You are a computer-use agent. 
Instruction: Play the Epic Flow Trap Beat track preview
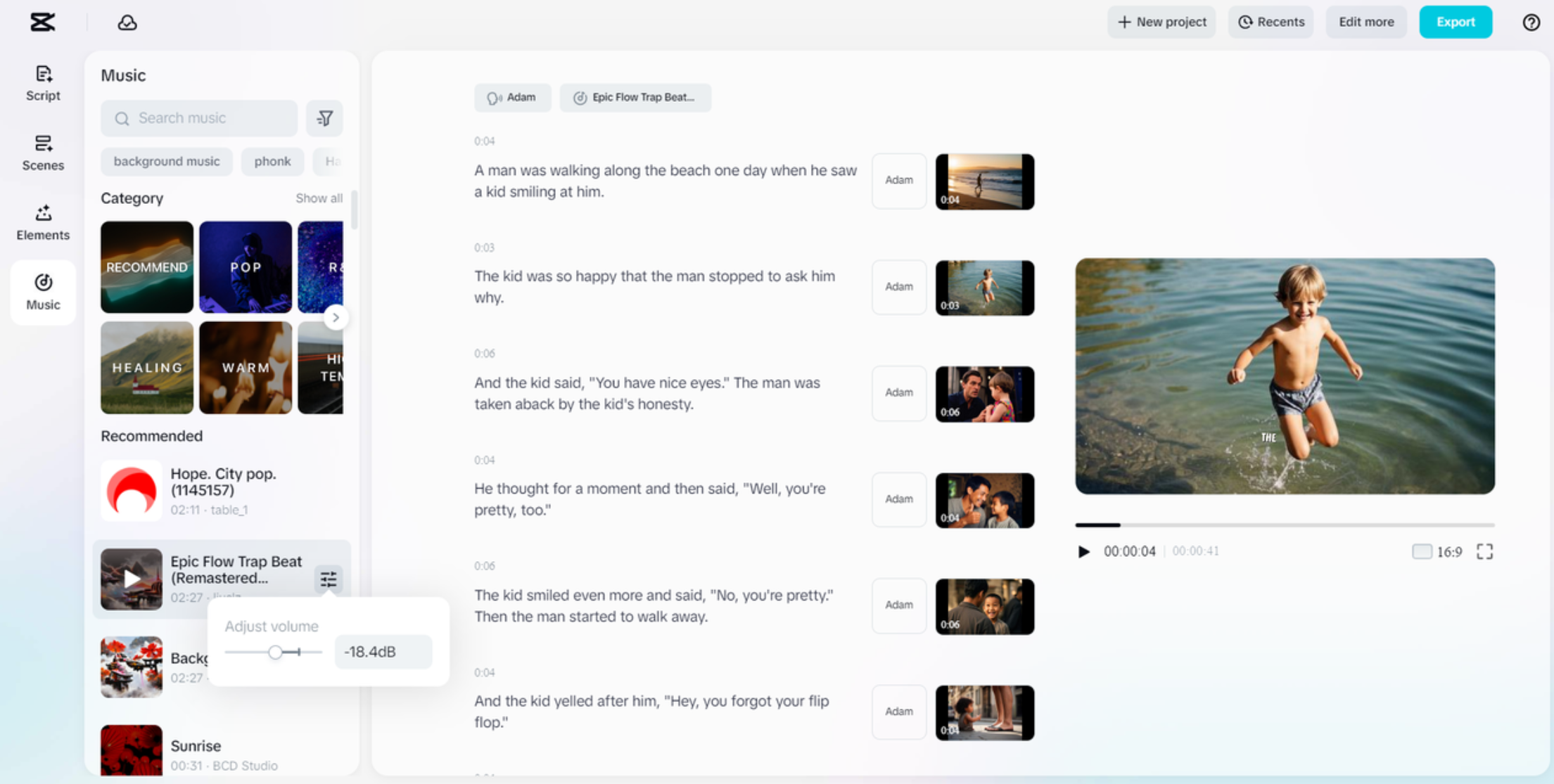coord(131,578)
